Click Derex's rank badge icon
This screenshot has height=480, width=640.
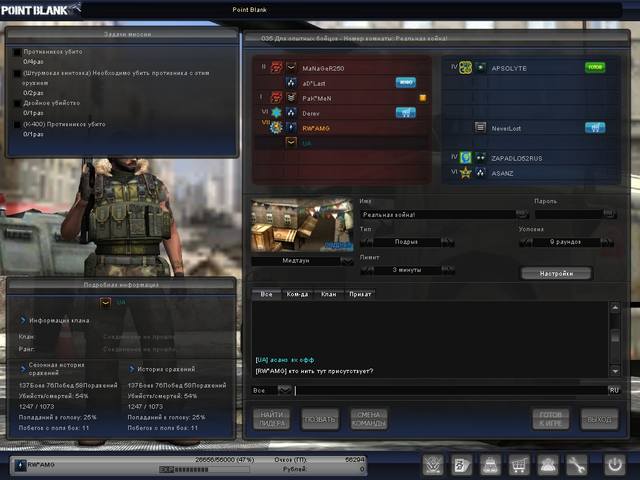(291, 113)
